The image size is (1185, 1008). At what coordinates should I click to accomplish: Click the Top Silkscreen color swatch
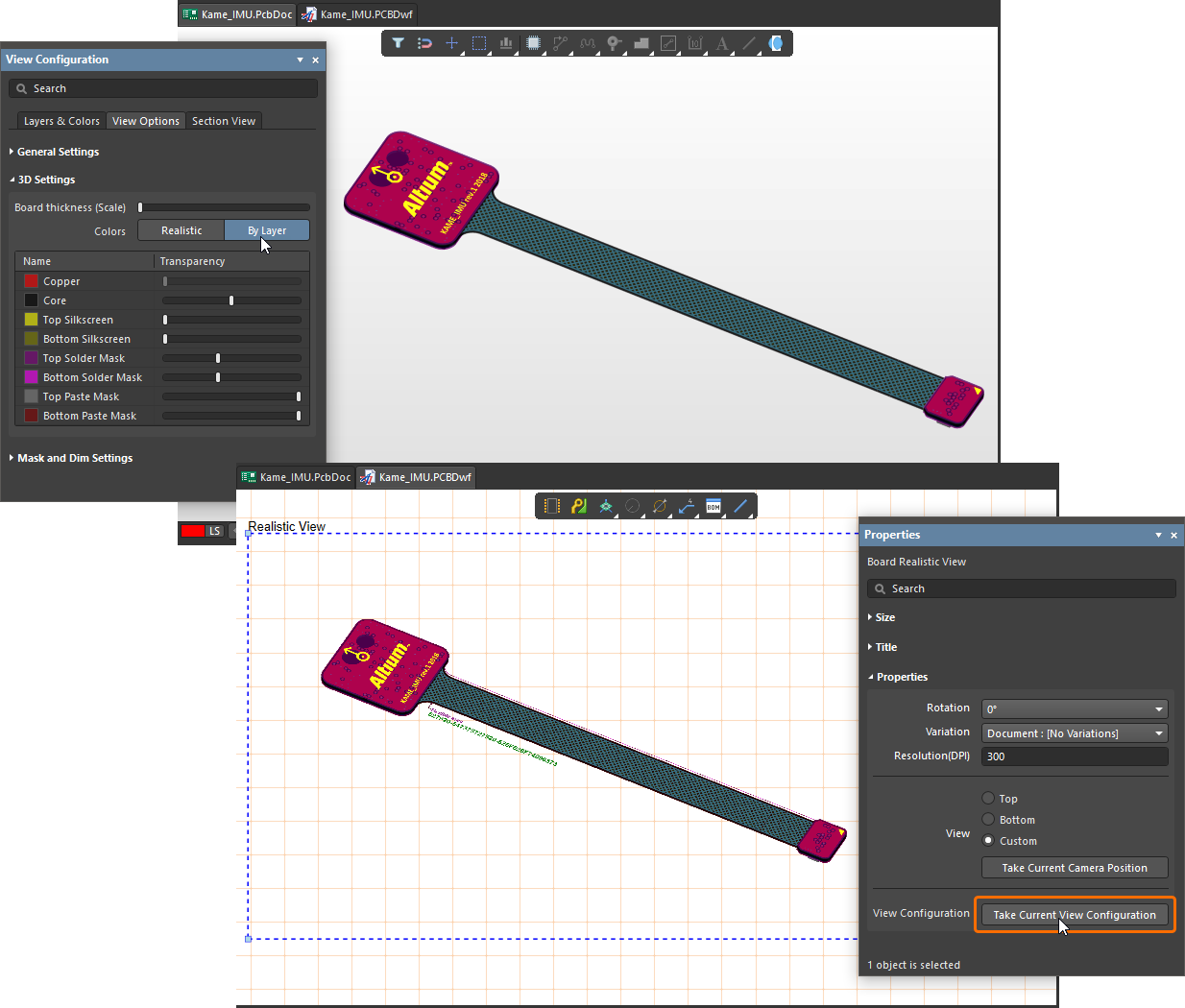[x=31, y=320]
